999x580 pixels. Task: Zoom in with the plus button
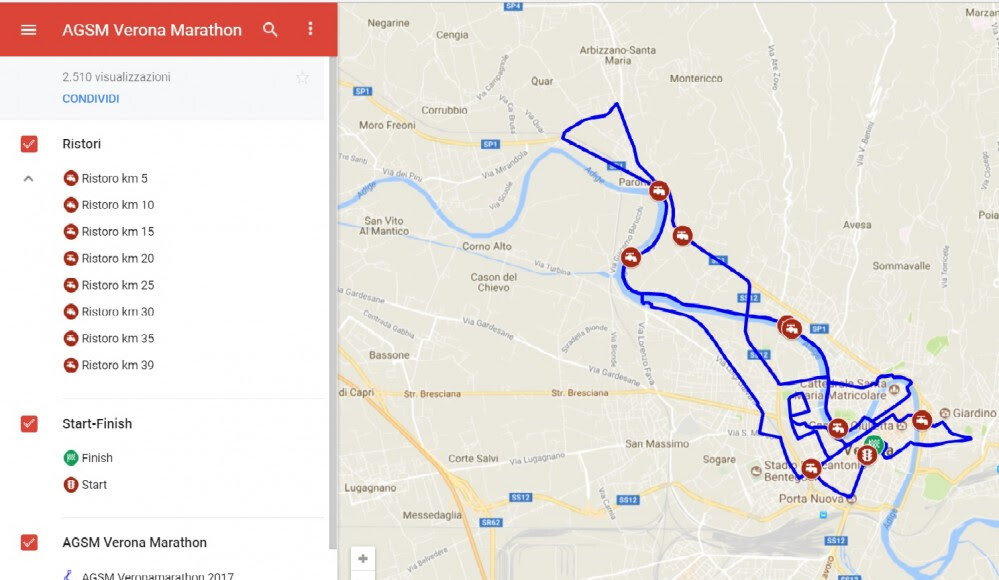pos(363,559)
